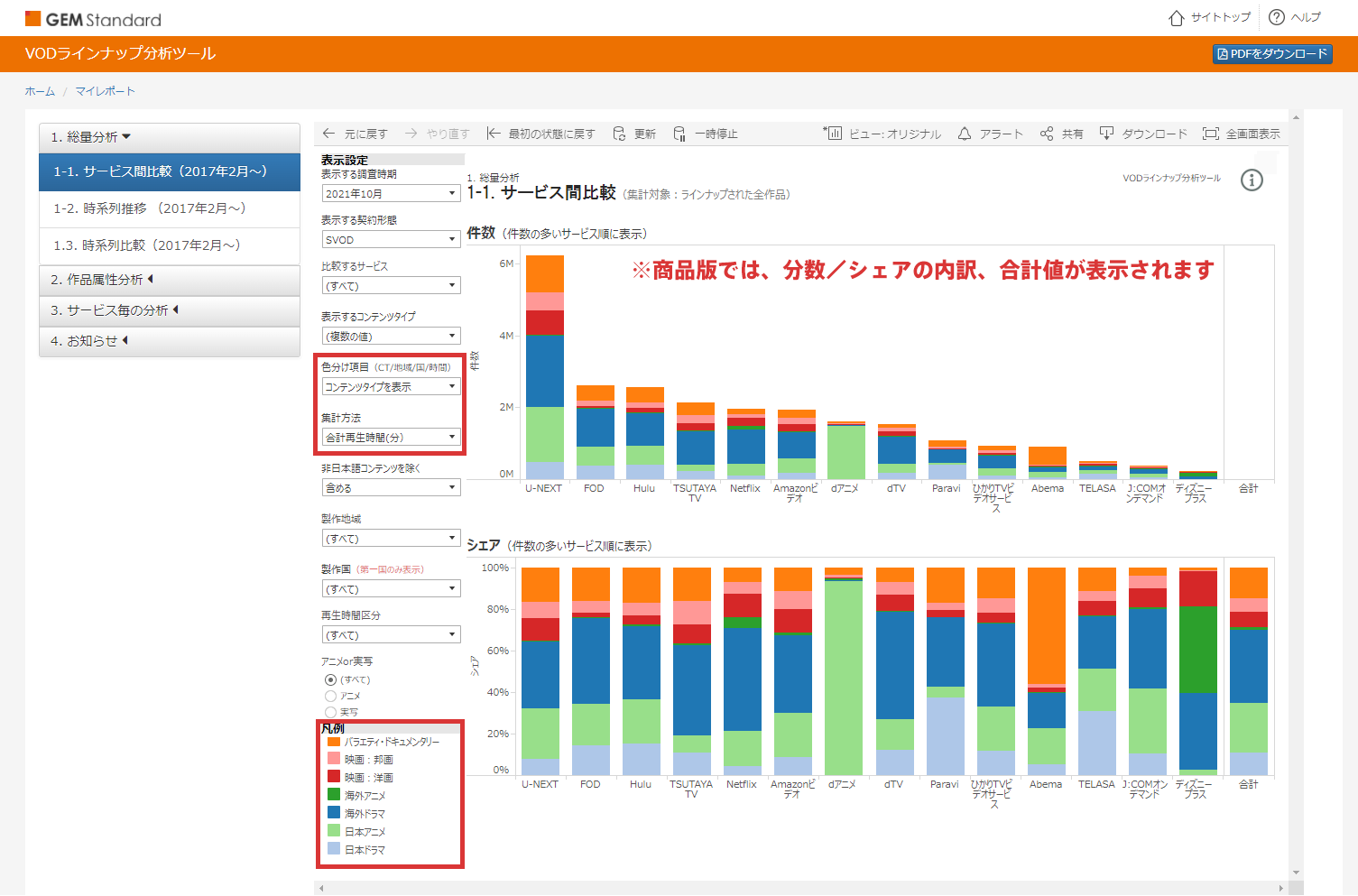Open the help question mark icon
The height and width of the screenshot is (896, 1358).
coord(1276,17)
